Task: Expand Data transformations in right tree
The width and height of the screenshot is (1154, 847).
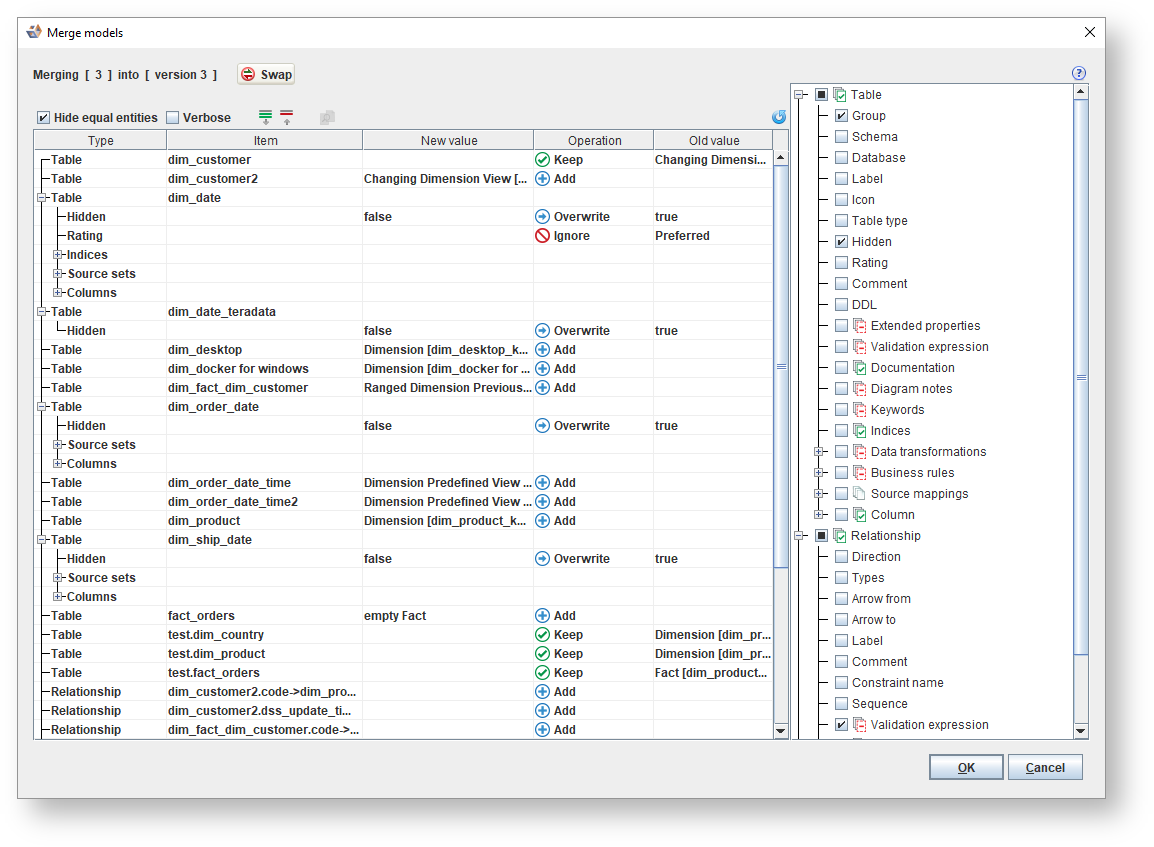Action: (x=818, y=452)
